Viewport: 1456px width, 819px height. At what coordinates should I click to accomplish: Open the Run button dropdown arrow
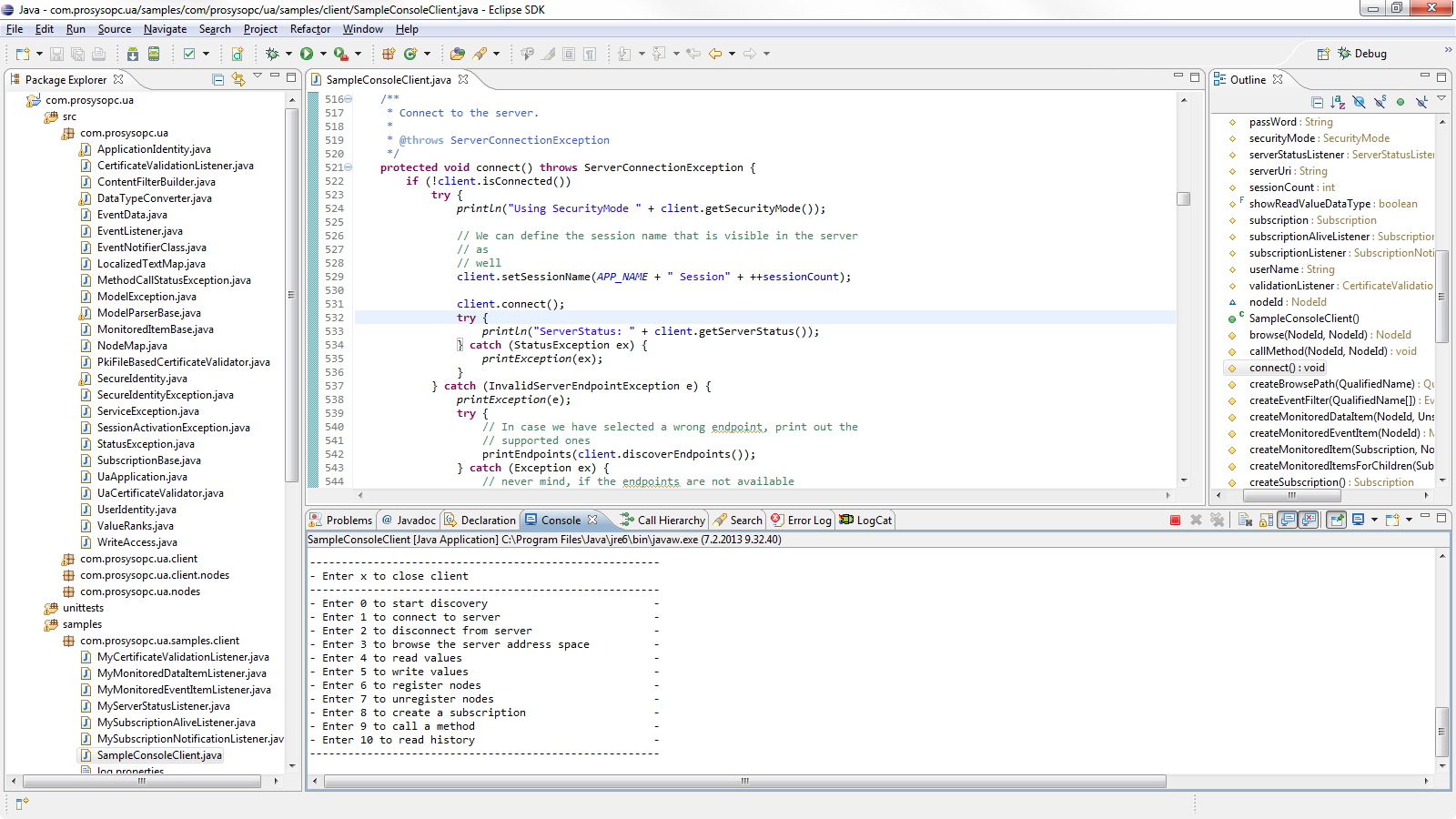322,53
